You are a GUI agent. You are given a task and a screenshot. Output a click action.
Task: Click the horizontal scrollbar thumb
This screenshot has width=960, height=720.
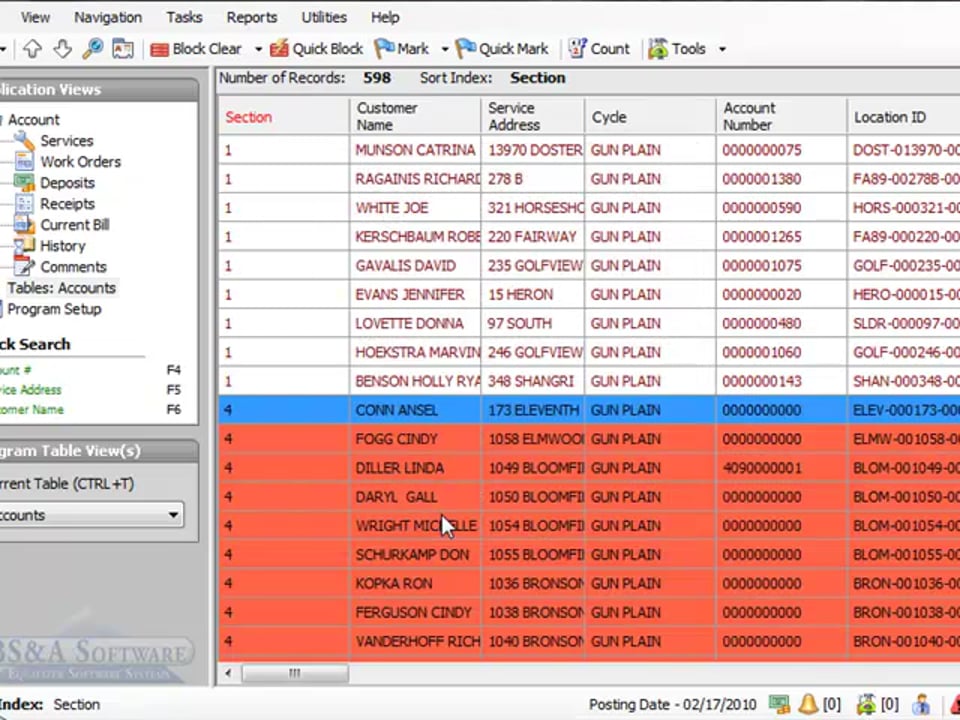(295, 673)
